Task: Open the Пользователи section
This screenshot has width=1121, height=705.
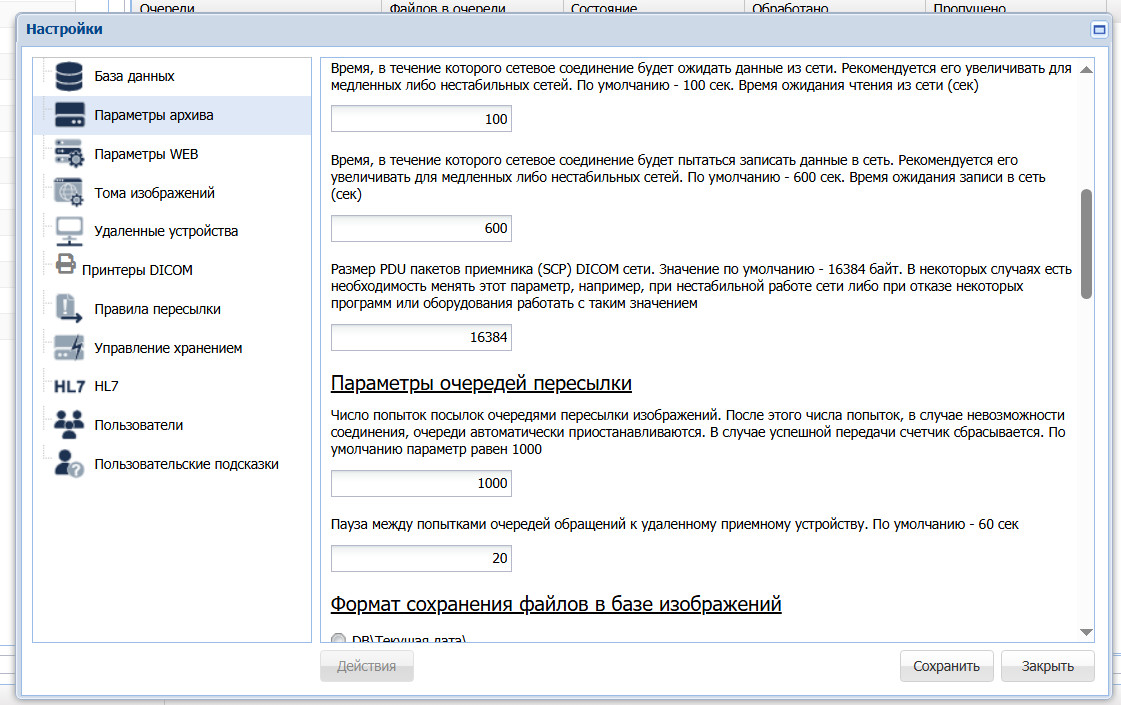Action: [139, 425]
